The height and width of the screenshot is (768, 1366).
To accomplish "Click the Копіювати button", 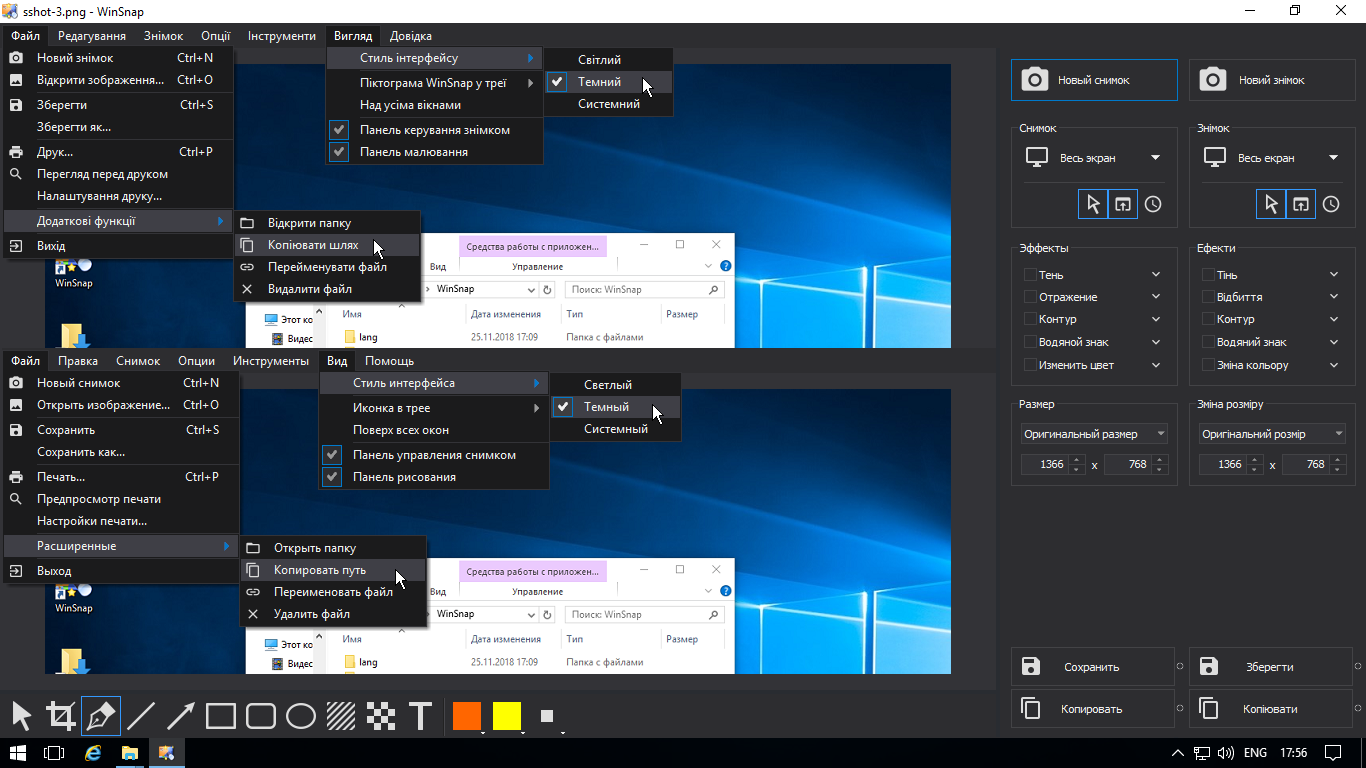I will [x=1270, y=709].
